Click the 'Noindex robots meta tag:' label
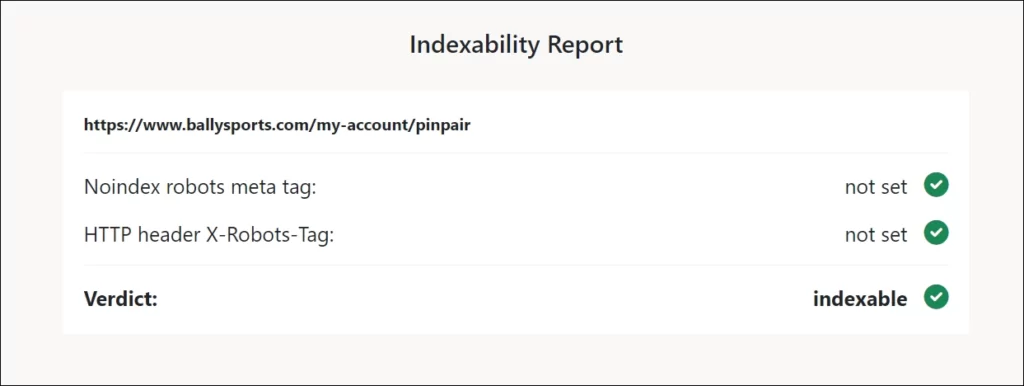Screen dimensions: 1024x386 coord(200,187)
